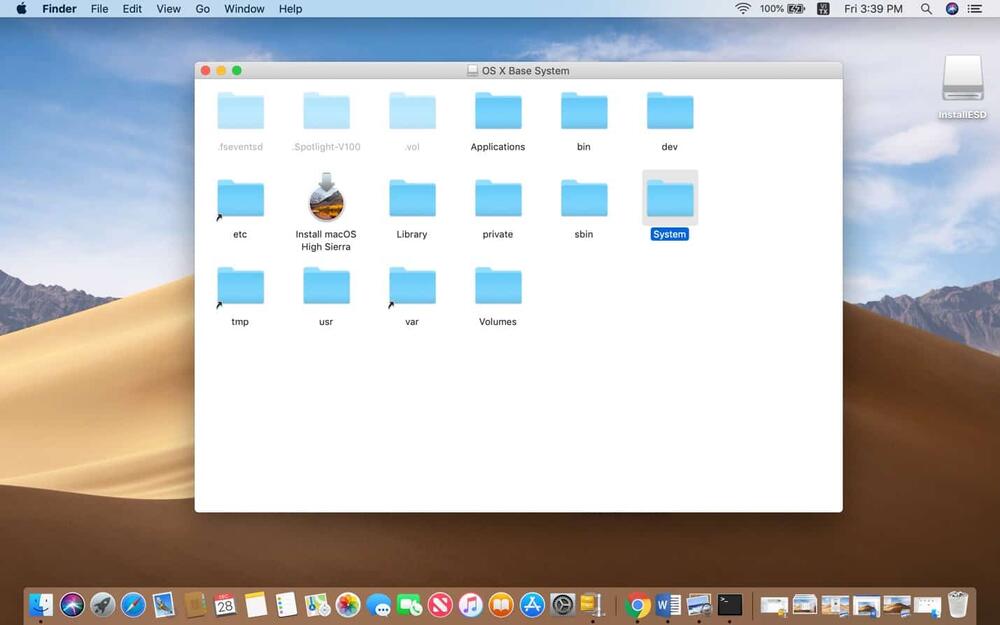Show the battery status menu
1000x625 pixels.
click(x=797, y=9)
